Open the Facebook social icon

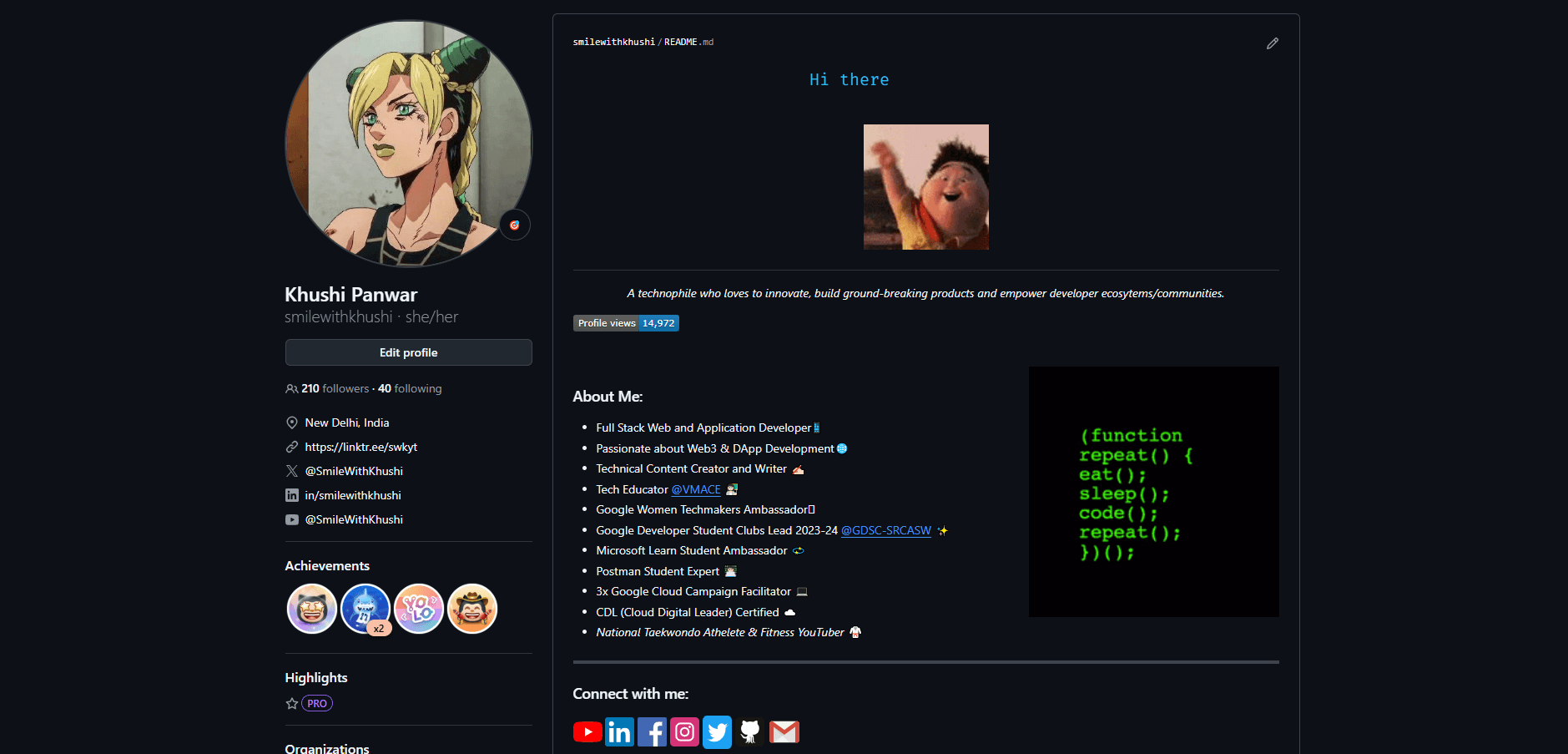(652, 732)
